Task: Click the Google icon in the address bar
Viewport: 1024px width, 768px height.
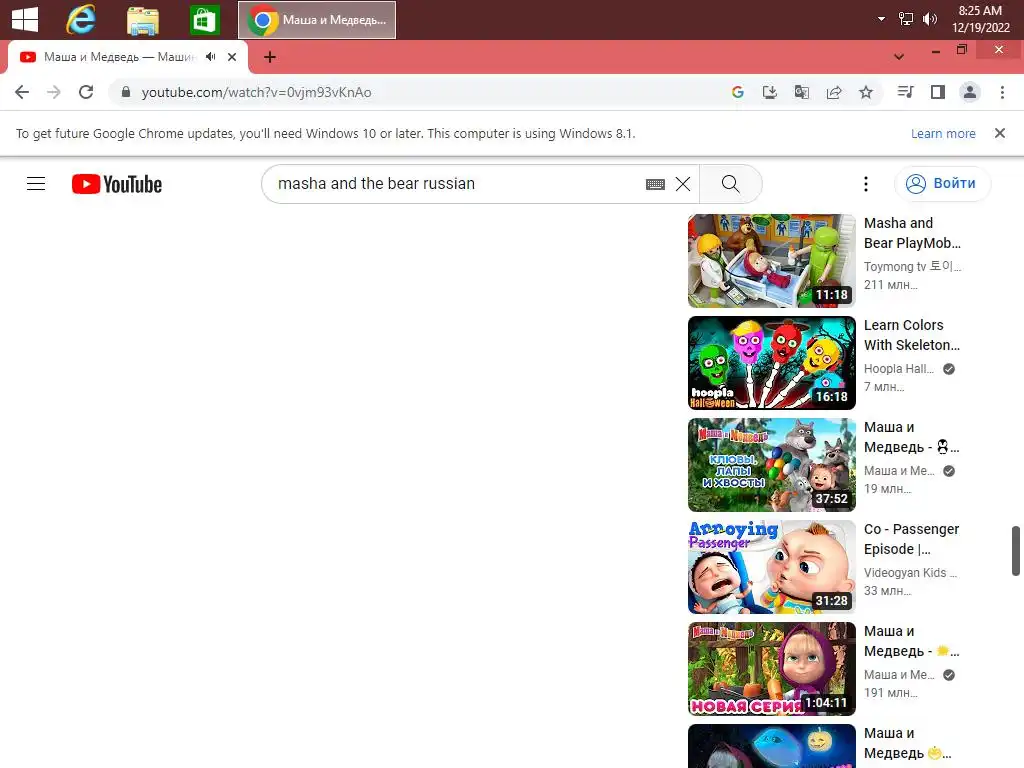Action: pos(738,92)
